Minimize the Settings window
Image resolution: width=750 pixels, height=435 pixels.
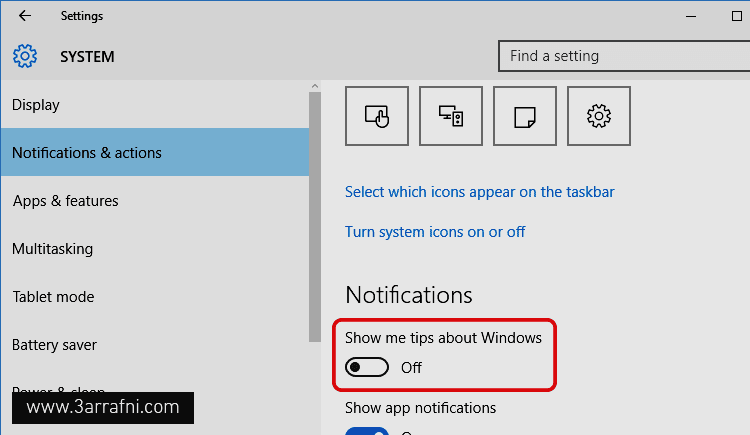[691, 16]
